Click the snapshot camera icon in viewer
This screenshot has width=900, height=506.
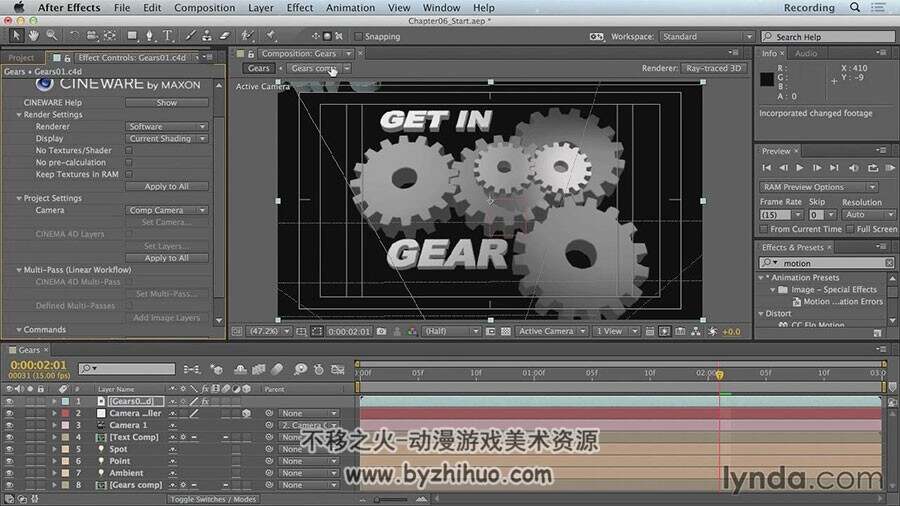tap(381, 332)
